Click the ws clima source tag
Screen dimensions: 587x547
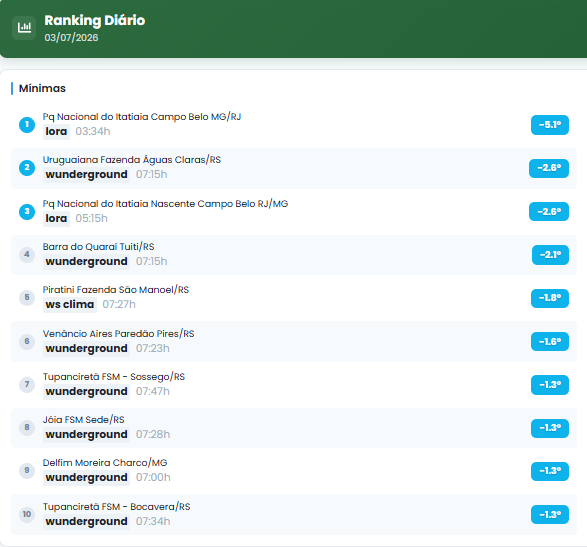point(70,304)
